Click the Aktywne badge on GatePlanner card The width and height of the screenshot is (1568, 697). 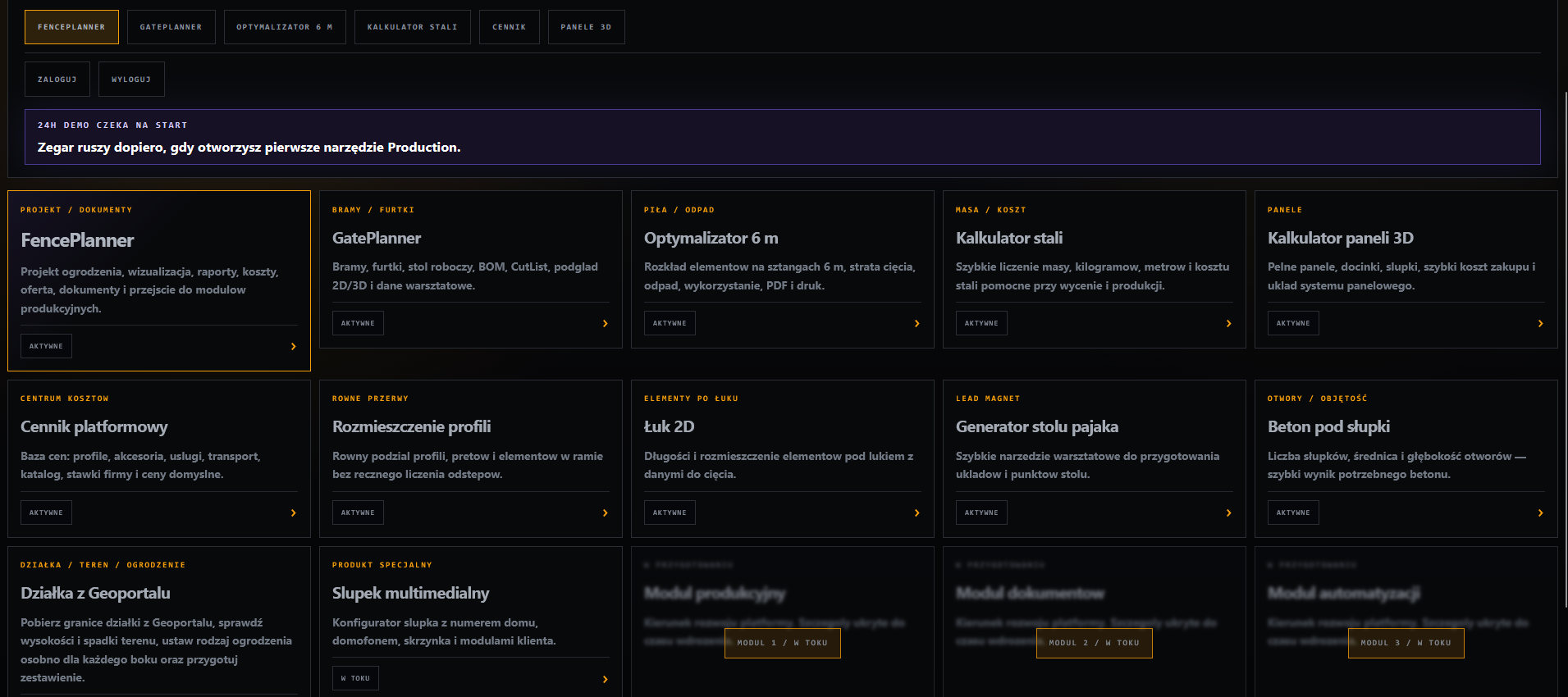pos(358,323)
